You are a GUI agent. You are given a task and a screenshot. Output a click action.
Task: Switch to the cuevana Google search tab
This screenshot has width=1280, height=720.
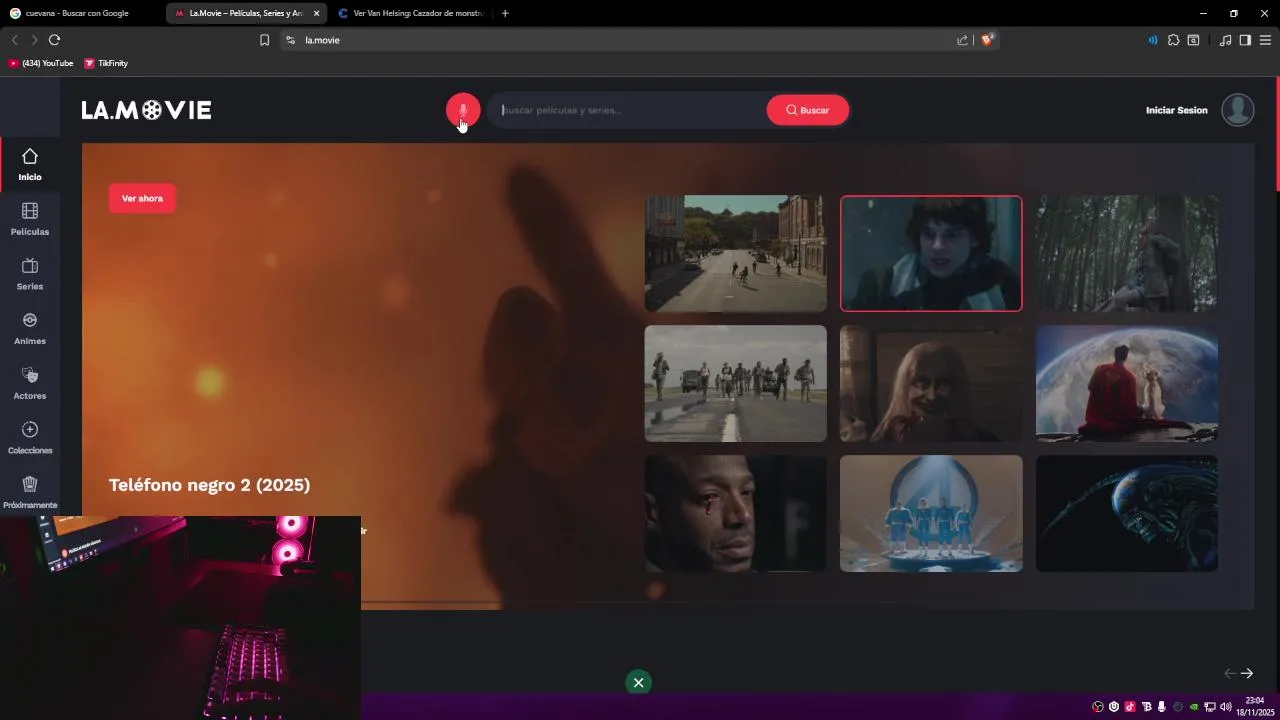[80, 13]
